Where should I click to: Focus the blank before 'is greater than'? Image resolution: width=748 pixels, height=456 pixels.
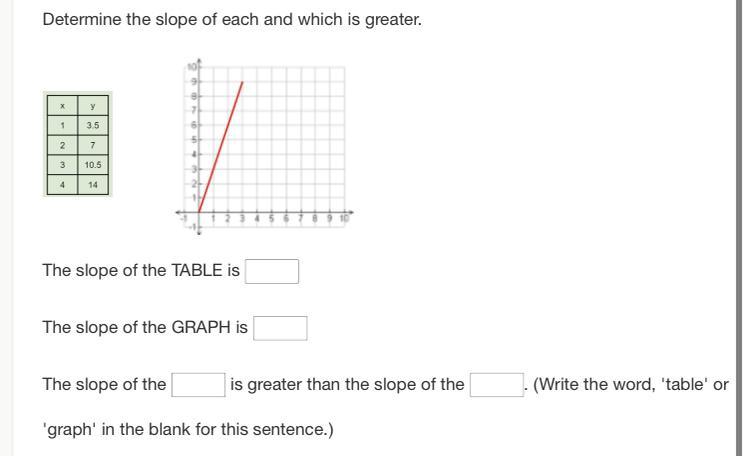(198, 385)
